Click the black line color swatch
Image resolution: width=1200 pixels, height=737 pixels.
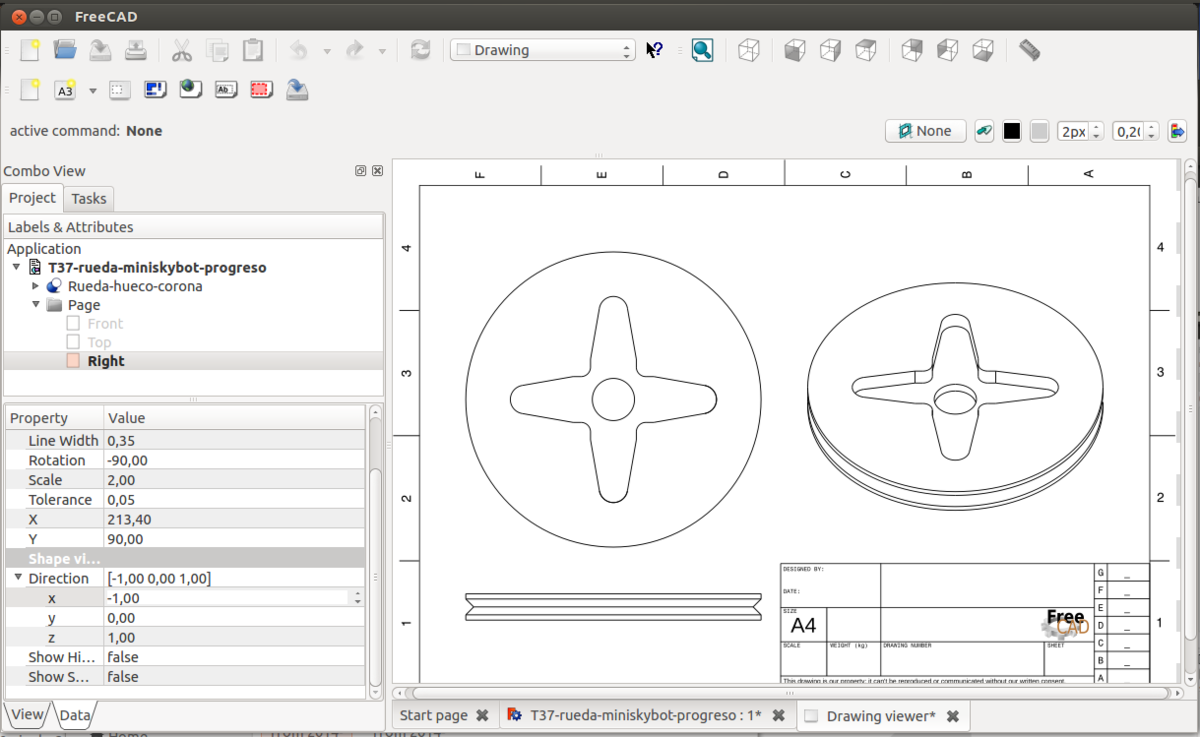tap(1012, 131)
